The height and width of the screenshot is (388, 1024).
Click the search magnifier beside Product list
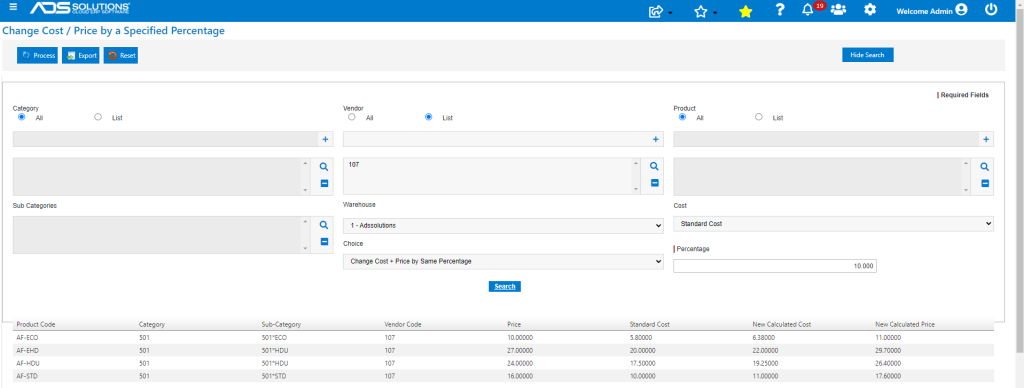[985, 167]
